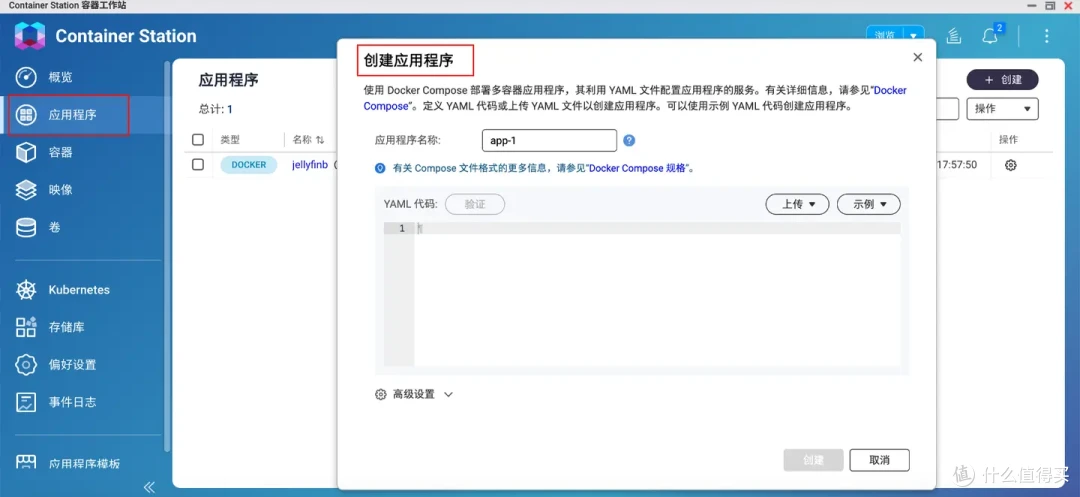Click the dialog 创建 button

pyautogui.click(x=813, y=460)
